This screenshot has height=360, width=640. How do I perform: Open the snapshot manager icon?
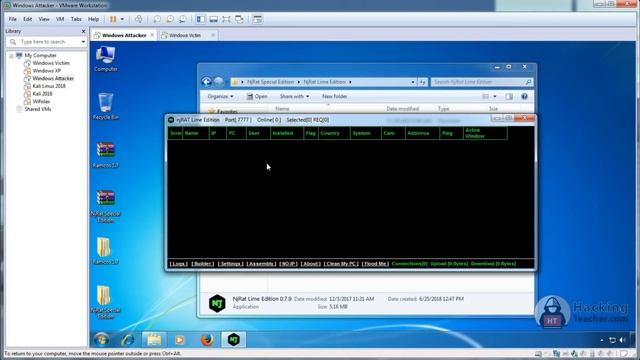click(183, 19)
